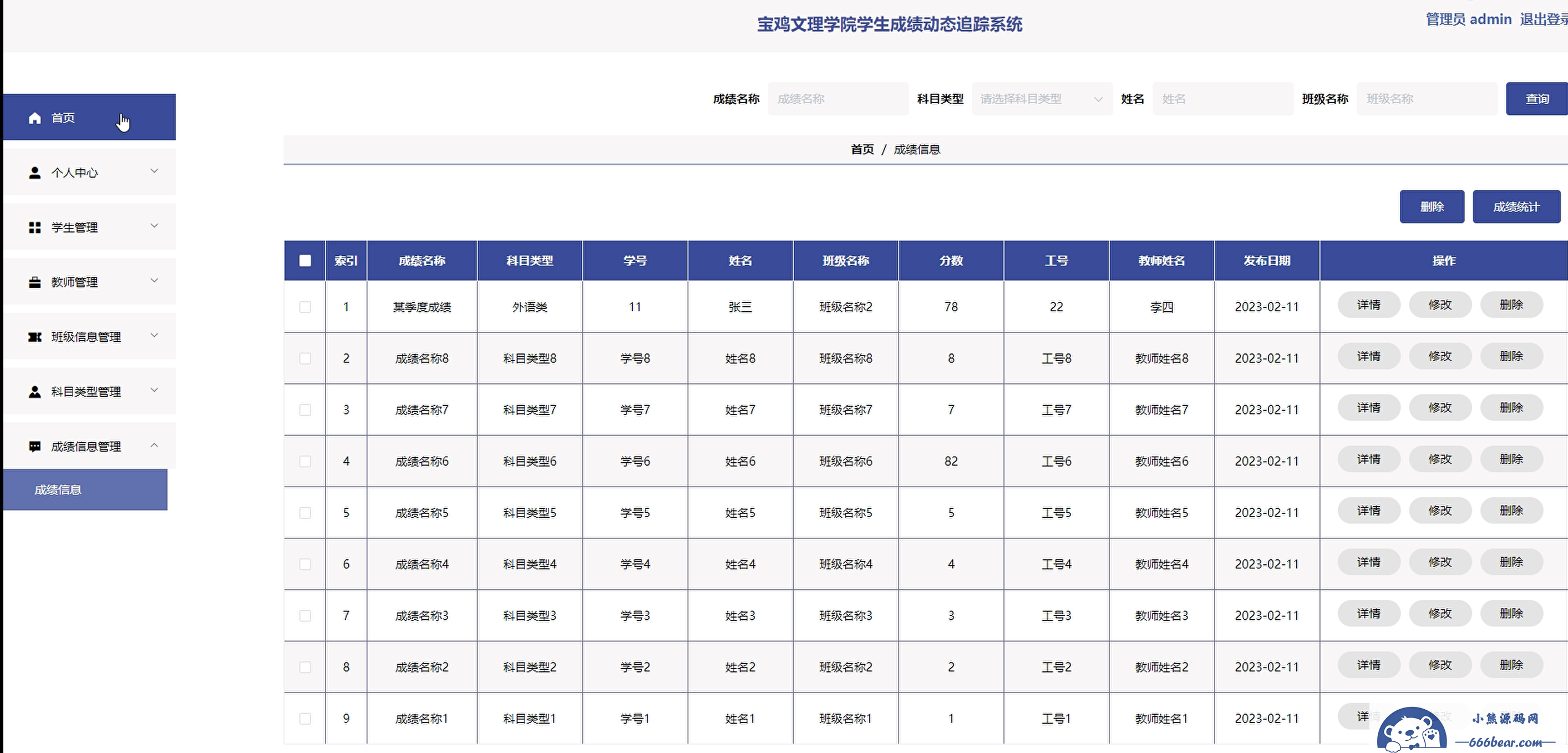Expand the 教师管理 chevron
This screenshot has width=1568, height=753.
pos(154,281)
